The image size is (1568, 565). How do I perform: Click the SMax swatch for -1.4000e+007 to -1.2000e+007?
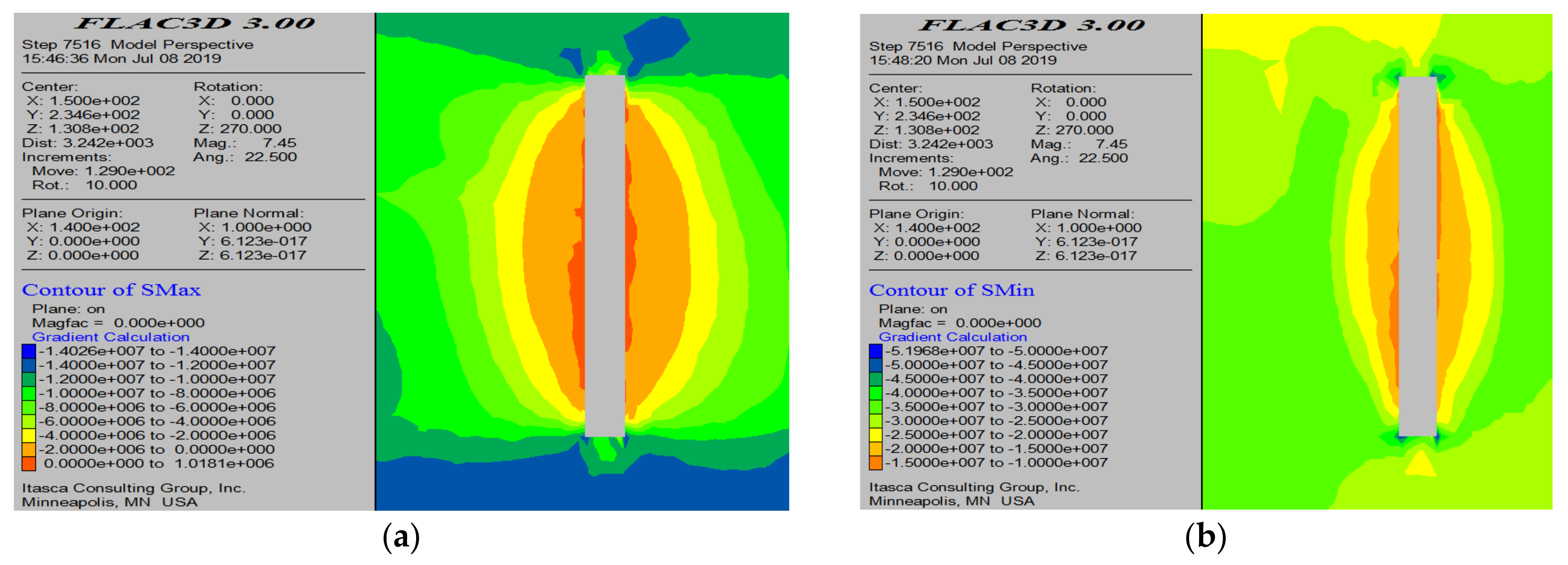click(x=29, y=365)
